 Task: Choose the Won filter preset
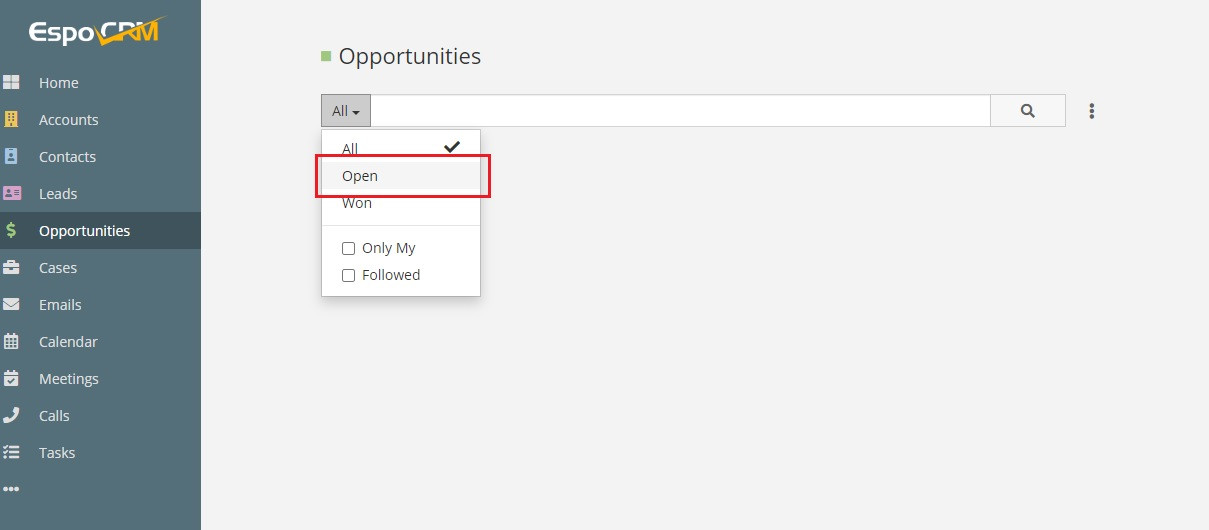pos(357,203)
